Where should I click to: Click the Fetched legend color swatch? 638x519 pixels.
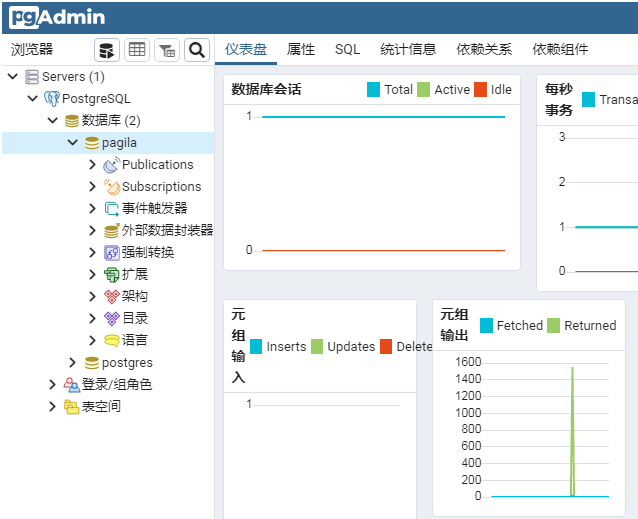(x=487, y=325)
